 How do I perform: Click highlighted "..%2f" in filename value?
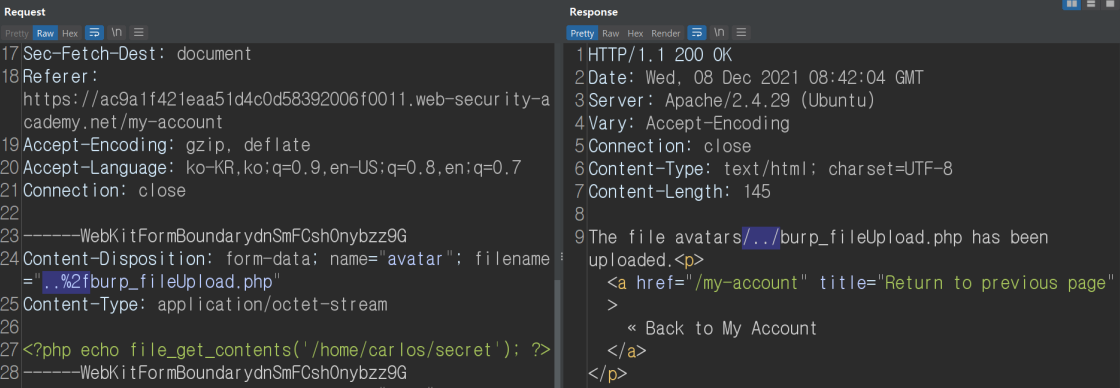click(x=66, y=282)
